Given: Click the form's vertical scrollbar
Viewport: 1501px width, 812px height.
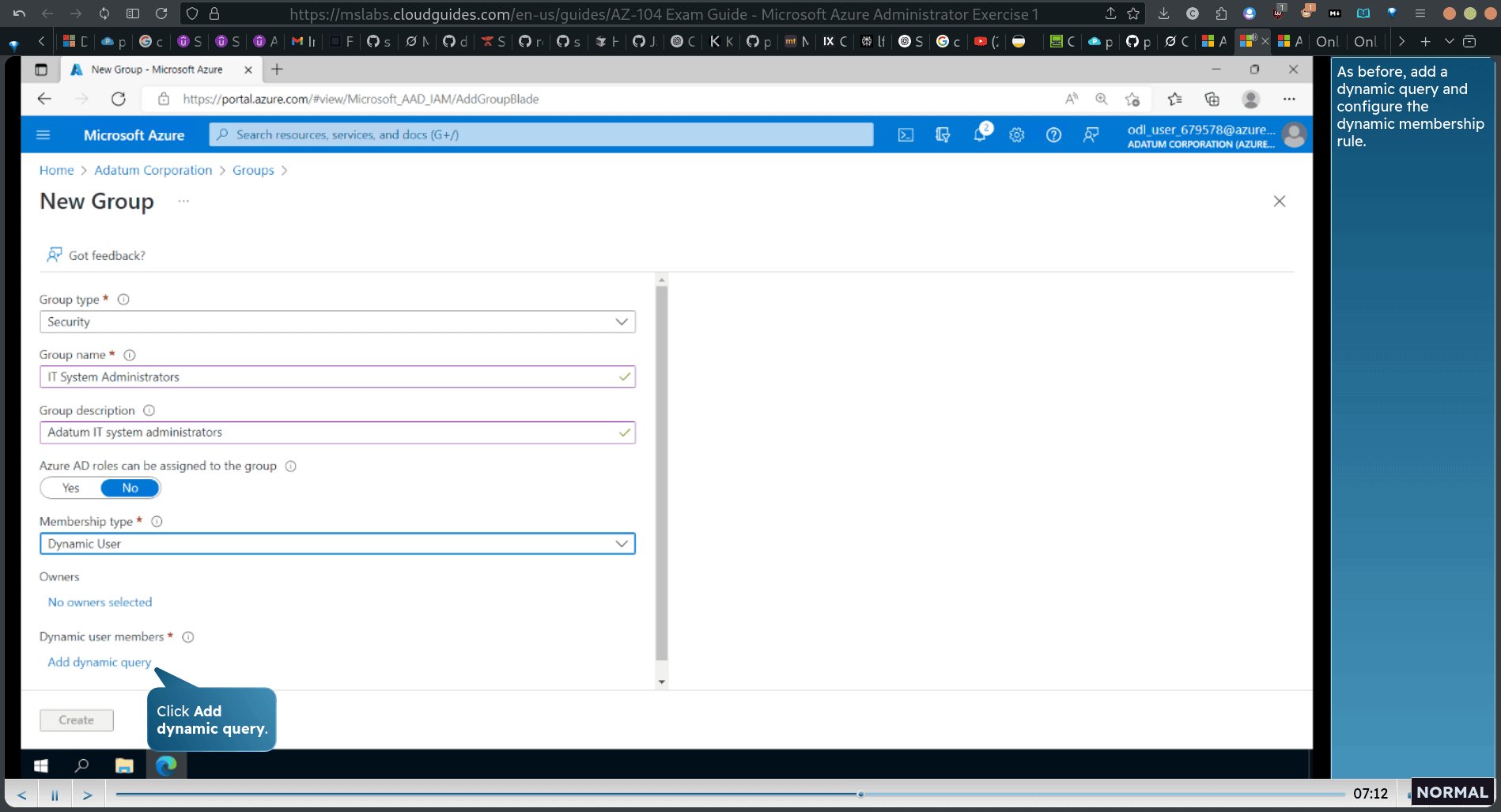Looking at the screenshot, I should point(662,473).
